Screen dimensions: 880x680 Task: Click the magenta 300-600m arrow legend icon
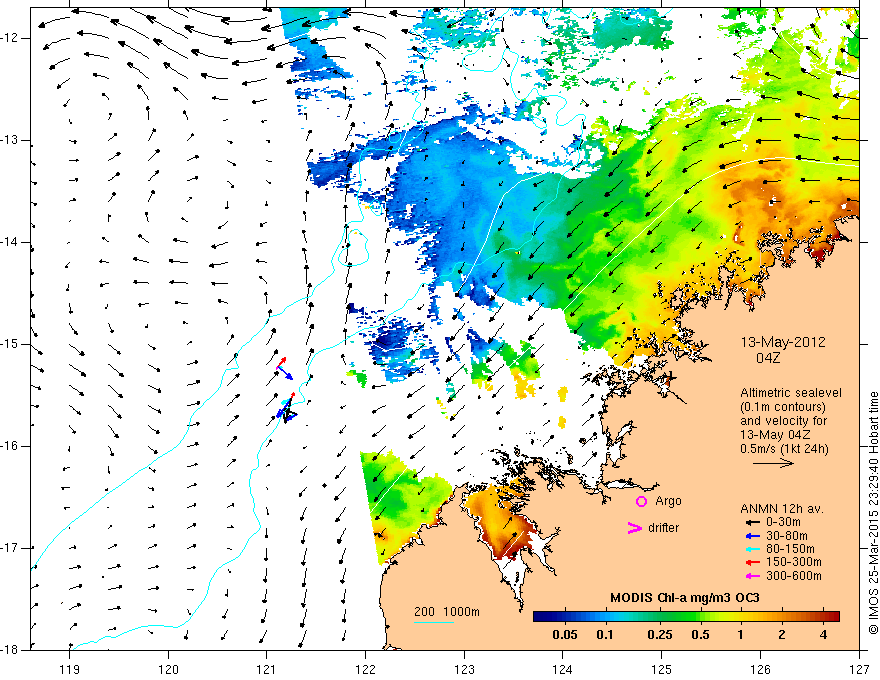click(752, 576)
